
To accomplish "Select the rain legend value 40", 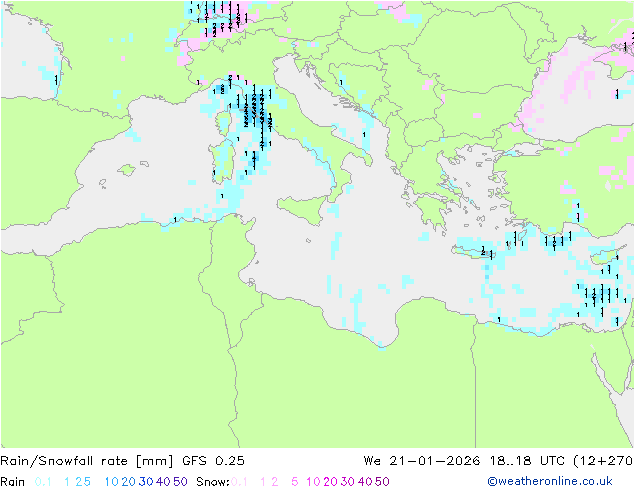I will coord(163,482).
